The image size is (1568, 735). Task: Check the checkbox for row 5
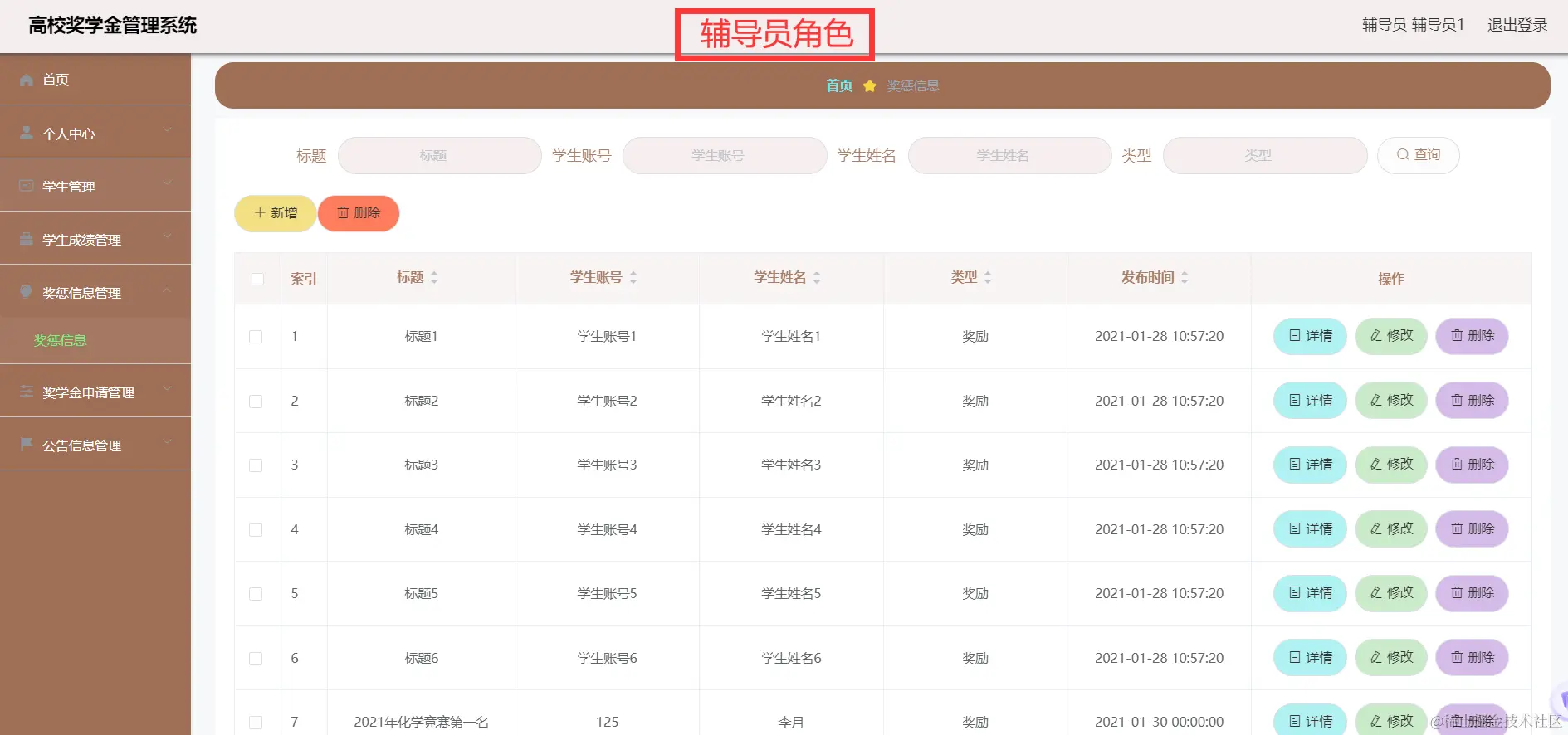(256, 594)
